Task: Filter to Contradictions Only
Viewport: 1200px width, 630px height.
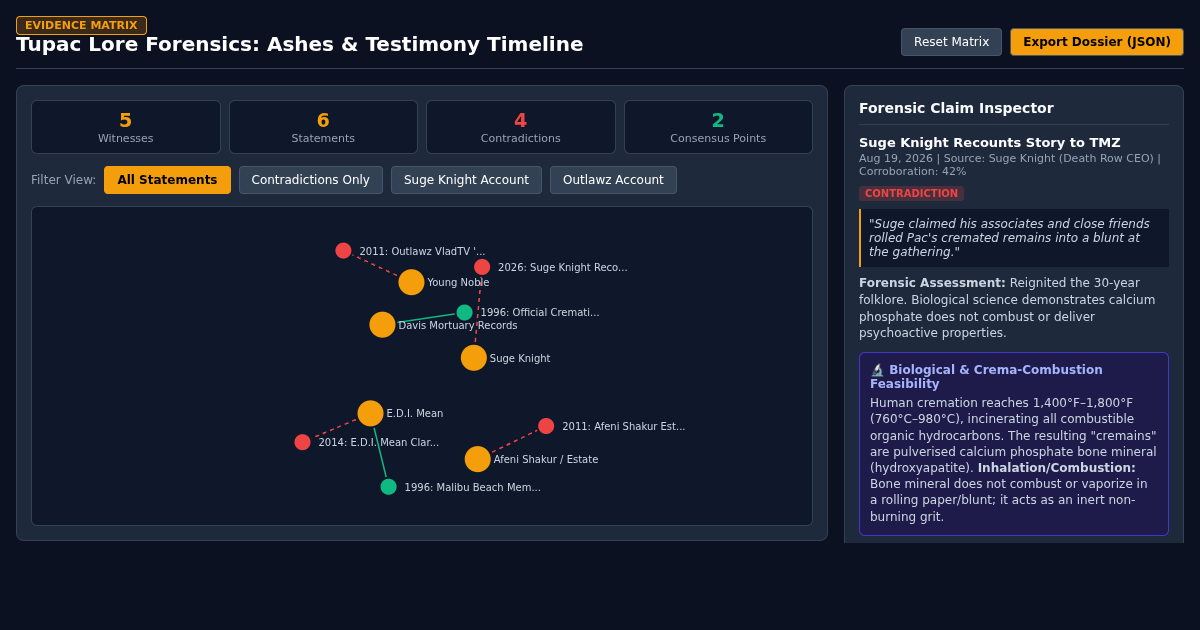Action: pos(311,180)
